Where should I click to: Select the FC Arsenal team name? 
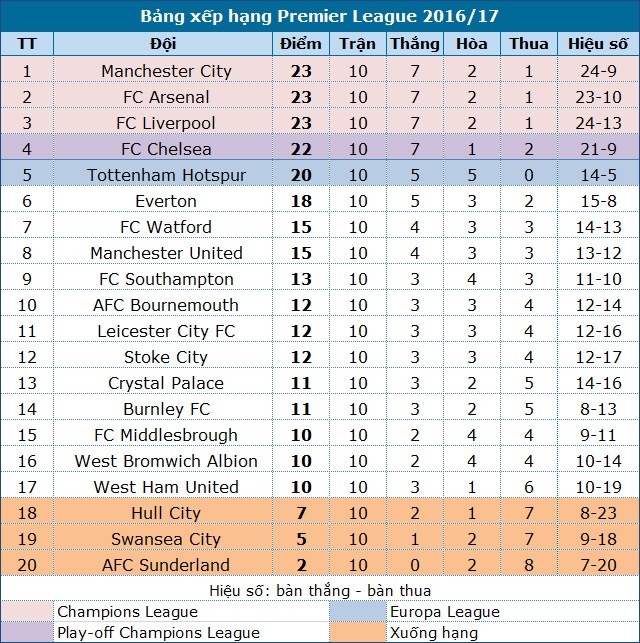[x=166, y=97]
